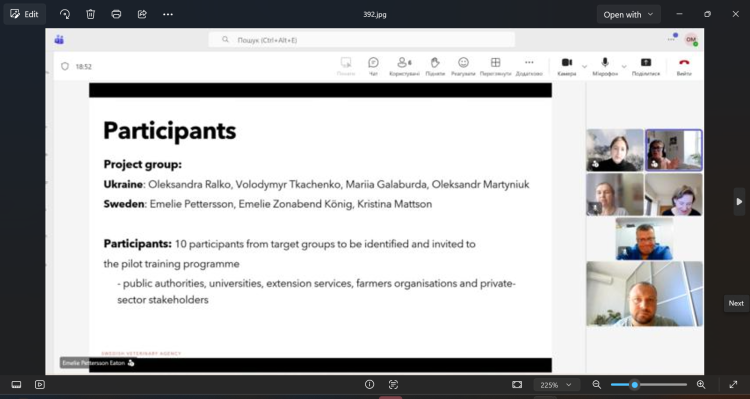Screen dimensions: 750x399
Task: Expand the 225% zoom level dropdown
Action: tap(556, 385)
